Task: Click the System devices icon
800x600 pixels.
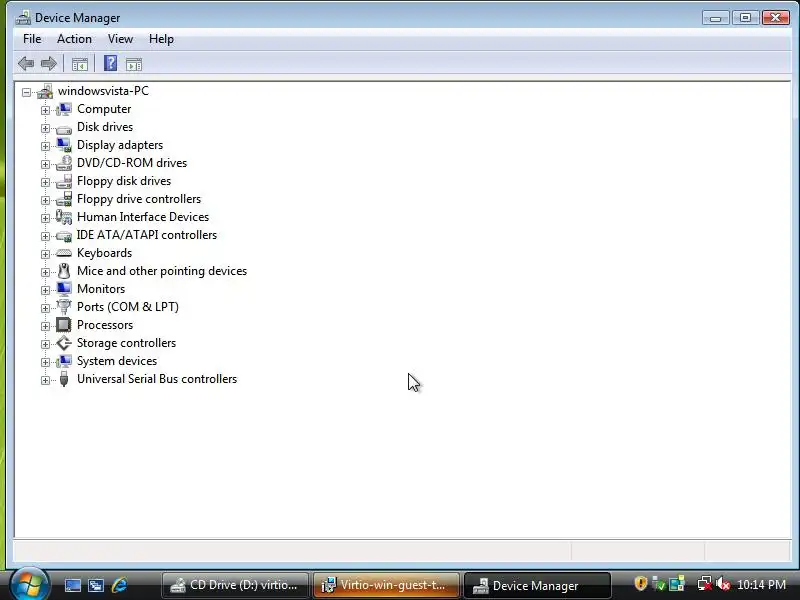Action: pos(64,361)
